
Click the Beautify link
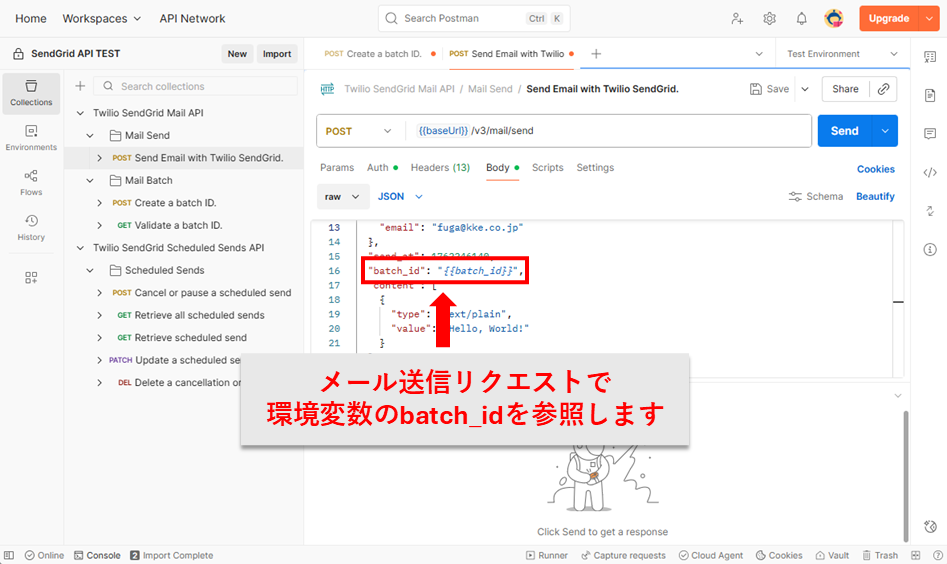(x=875, y=197)
